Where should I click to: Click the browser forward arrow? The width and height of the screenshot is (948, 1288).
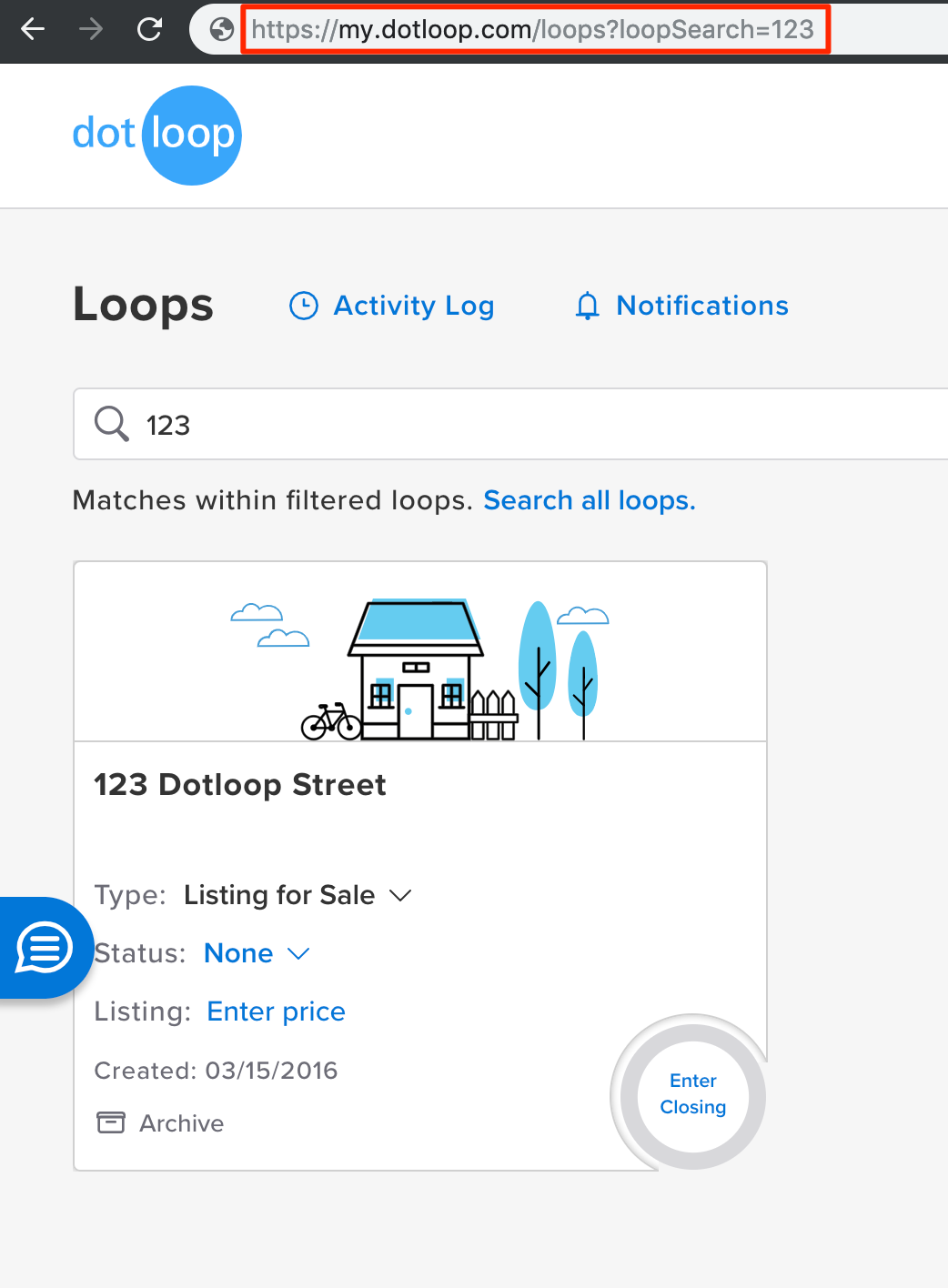point(91,30)
